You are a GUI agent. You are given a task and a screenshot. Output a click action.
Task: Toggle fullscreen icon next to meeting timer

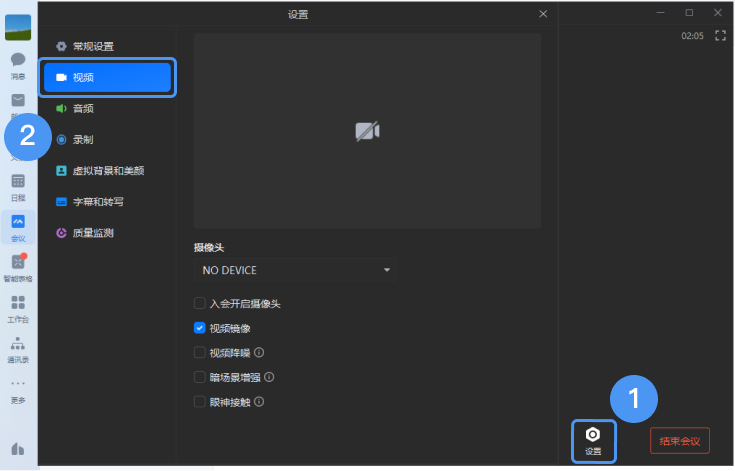720,36
